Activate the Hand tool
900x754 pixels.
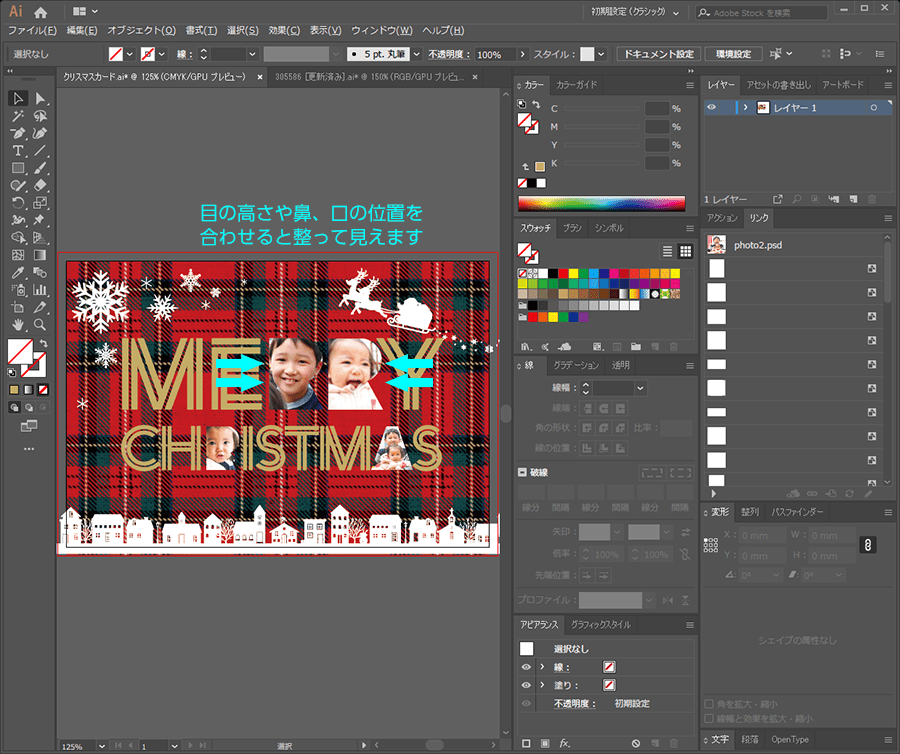click(x=18, y=324)
